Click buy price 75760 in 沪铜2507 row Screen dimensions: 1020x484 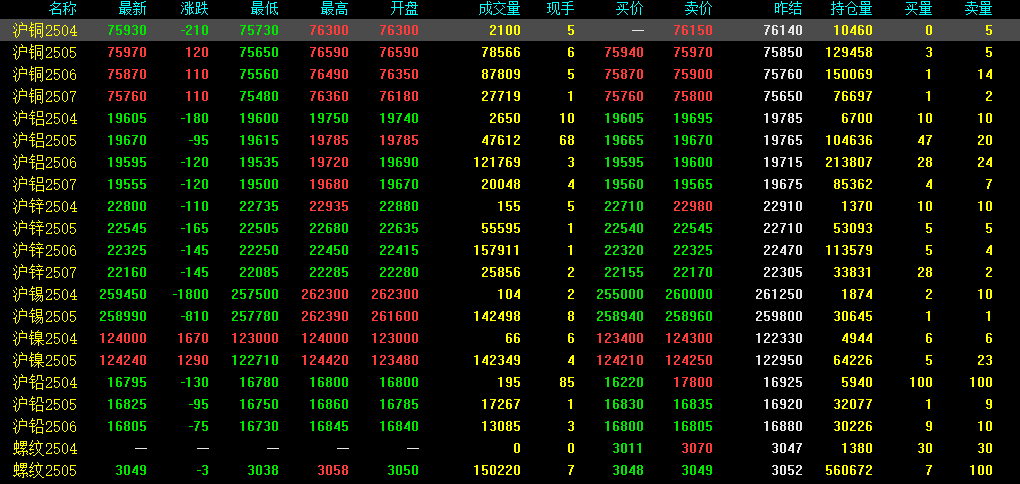[624, 96]
